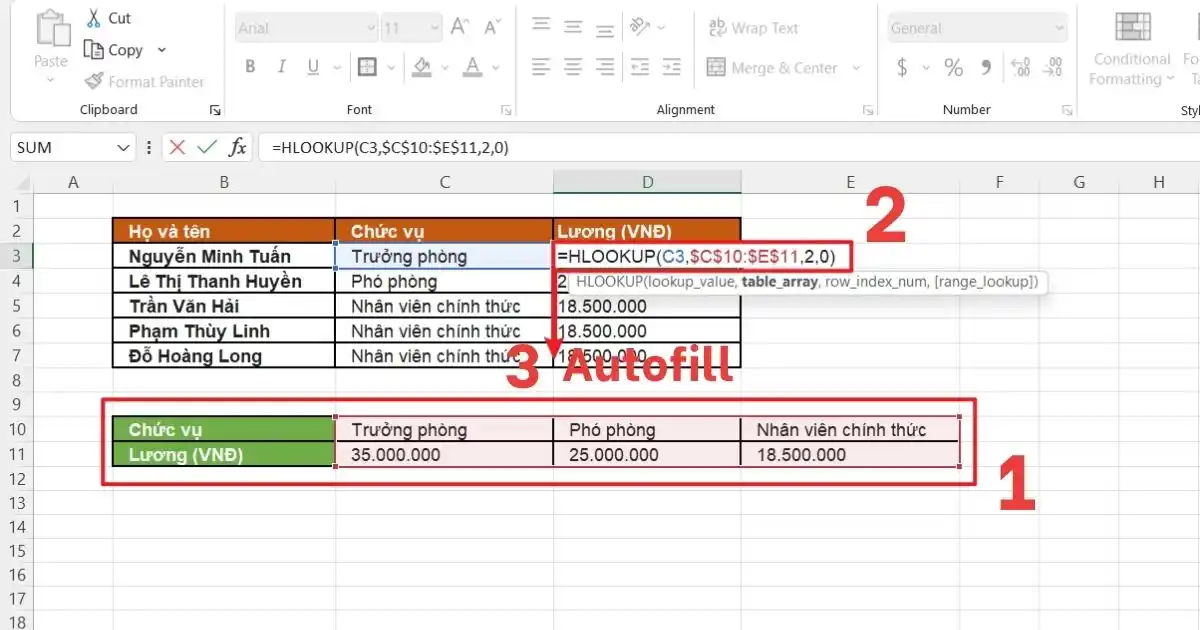Apply Comma Style format

986,67
